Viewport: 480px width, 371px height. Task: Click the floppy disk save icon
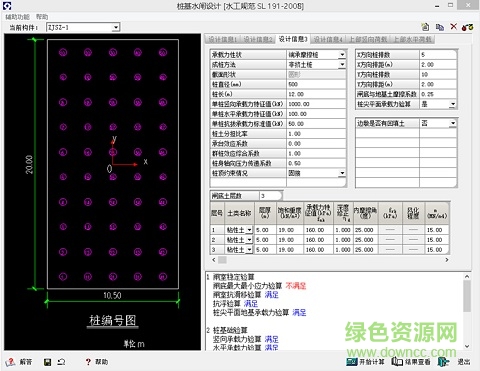48,362
